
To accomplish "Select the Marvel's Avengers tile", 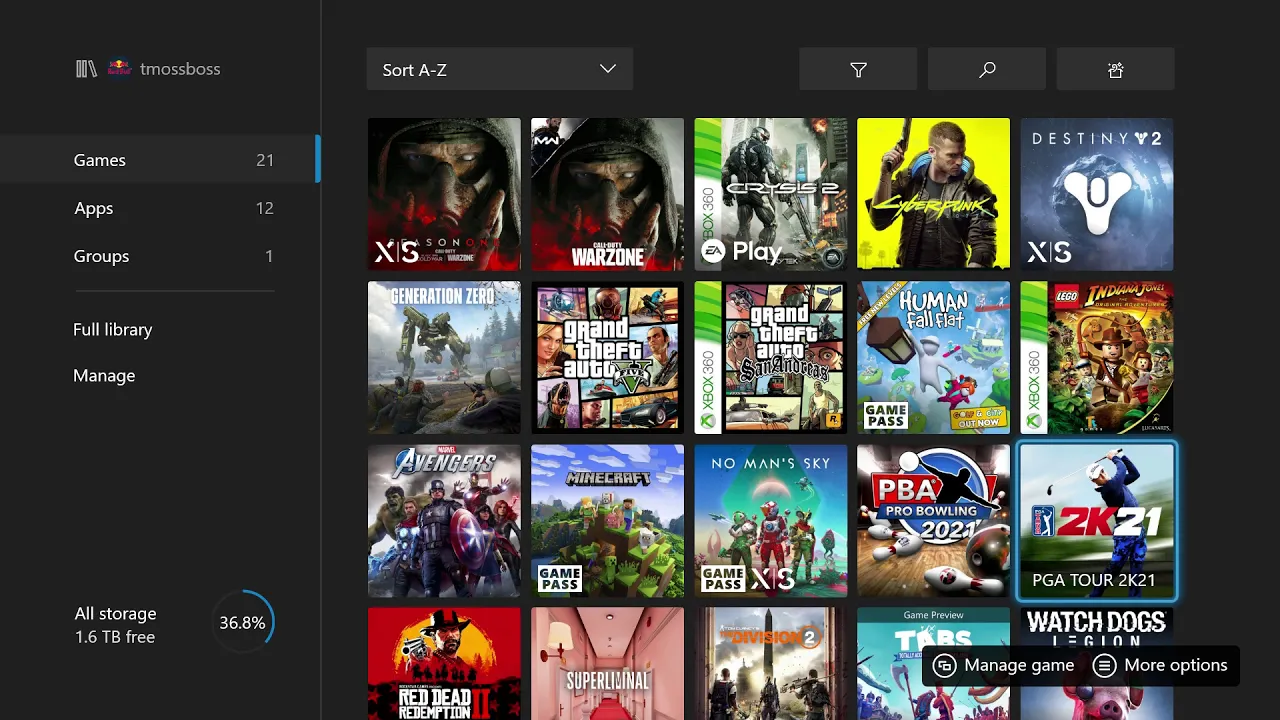I will click(444, 521).
